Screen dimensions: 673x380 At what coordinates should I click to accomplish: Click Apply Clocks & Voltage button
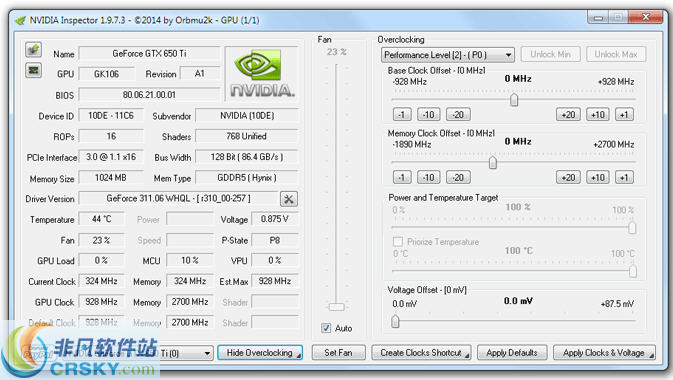(604, 353)
